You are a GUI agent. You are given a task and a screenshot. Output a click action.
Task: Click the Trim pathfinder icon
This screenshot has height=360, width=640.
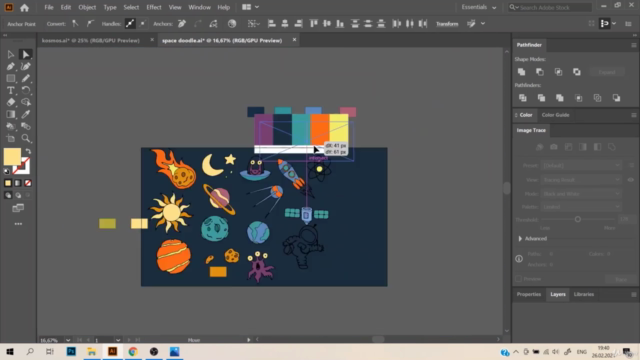(541, 98)
